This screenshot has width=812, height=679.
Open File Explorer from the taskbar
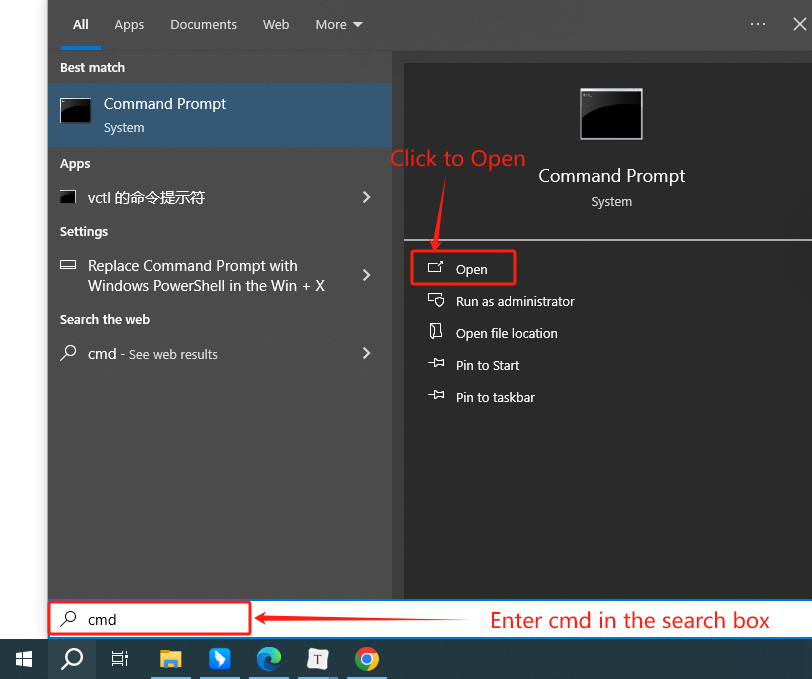(170, 659)
